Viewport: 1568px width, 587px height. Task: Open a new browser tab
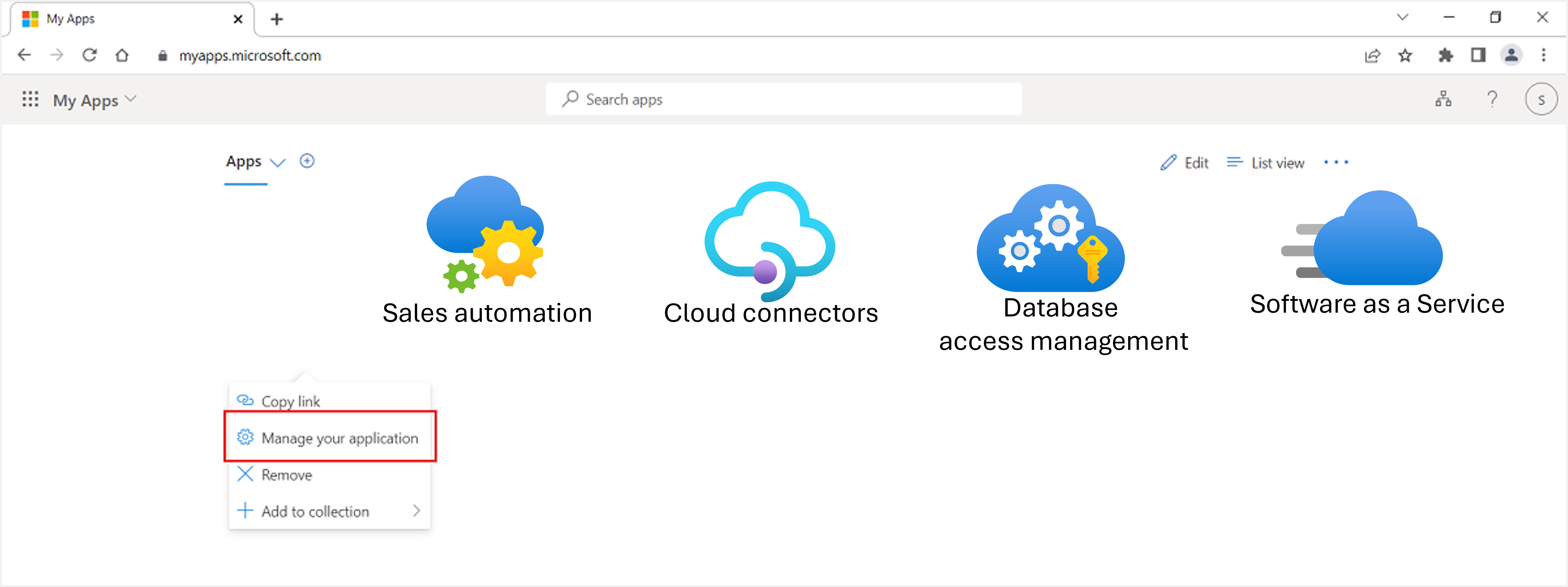(277, 19)
